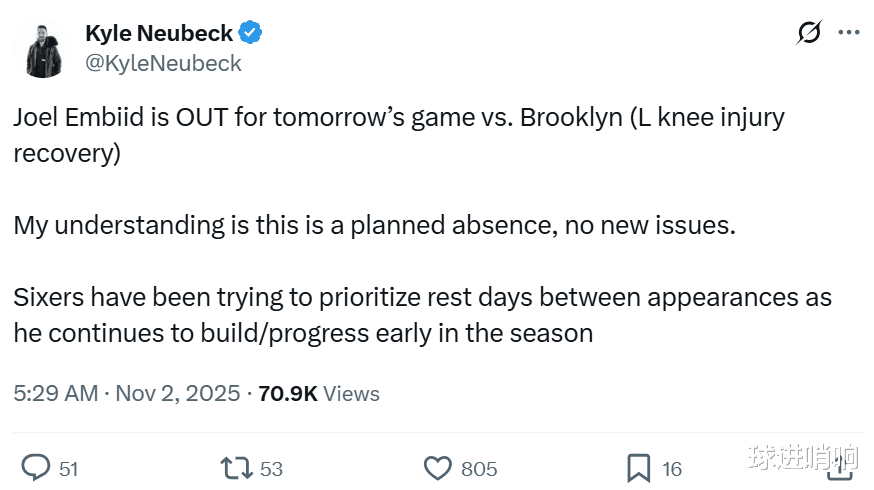Click the blue verified badge
Screen dimensions: 874x490
[251, 33]
